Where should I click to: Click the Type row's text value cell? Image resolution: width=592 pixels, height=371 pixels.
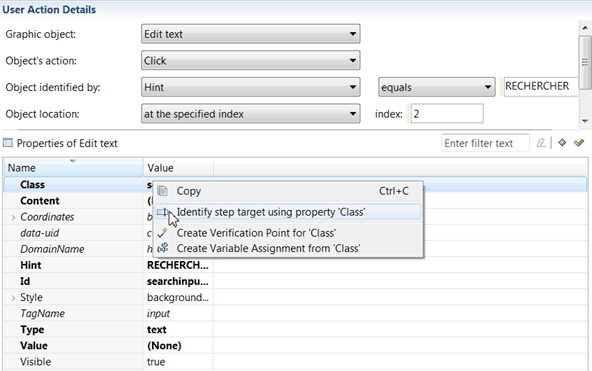(178, 330)
